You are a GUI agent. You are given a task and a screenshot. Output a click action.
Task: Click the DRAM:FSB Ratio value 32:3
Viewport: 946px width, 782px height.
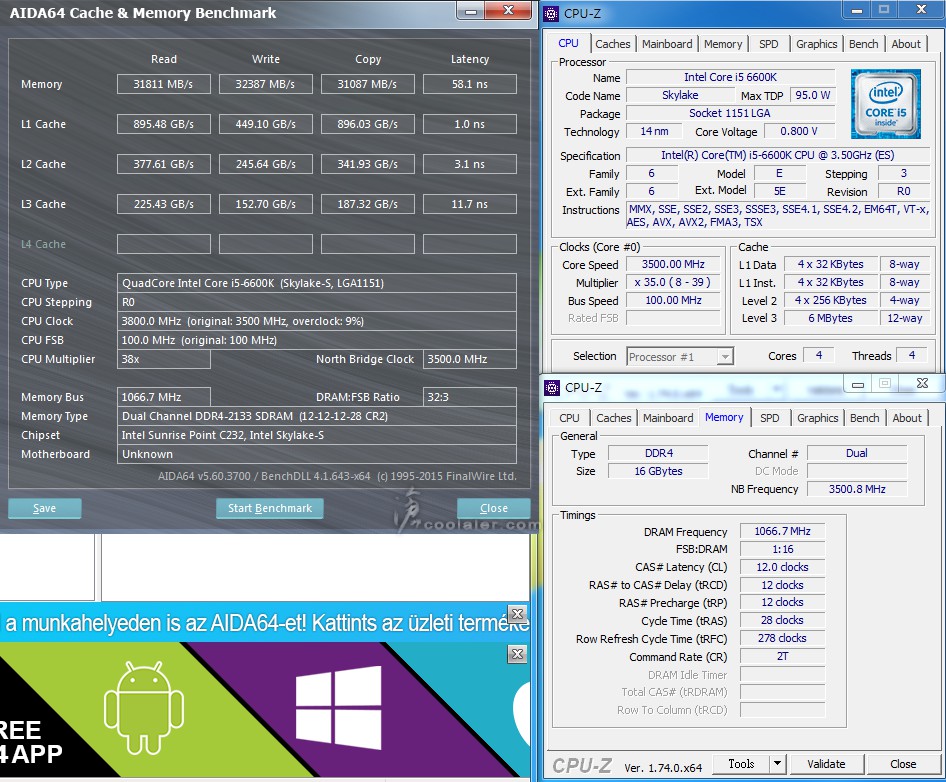(x=469, y=397)
